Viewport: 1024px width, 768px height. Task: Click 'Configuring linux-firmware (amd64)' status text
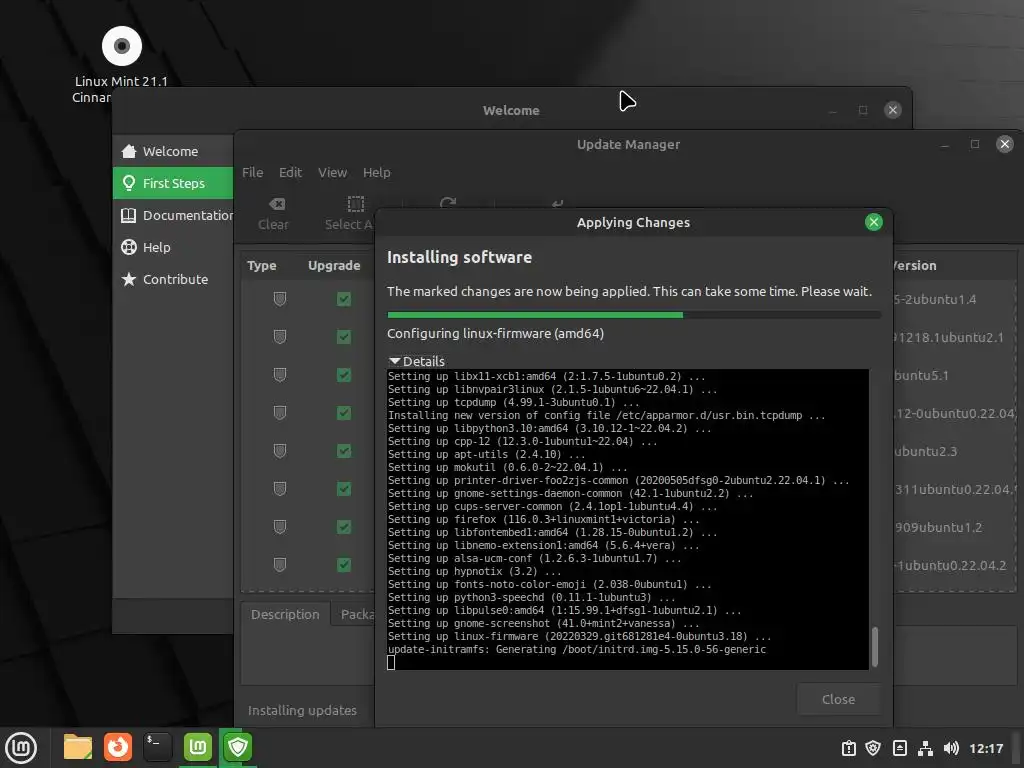(495, 334)
